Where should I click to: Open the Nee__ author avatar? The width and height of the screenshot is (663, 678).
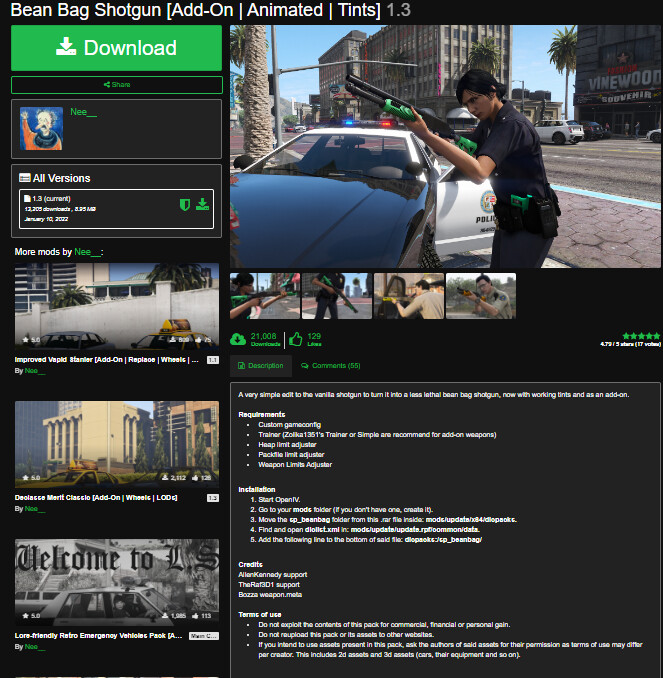click(41, 129)
